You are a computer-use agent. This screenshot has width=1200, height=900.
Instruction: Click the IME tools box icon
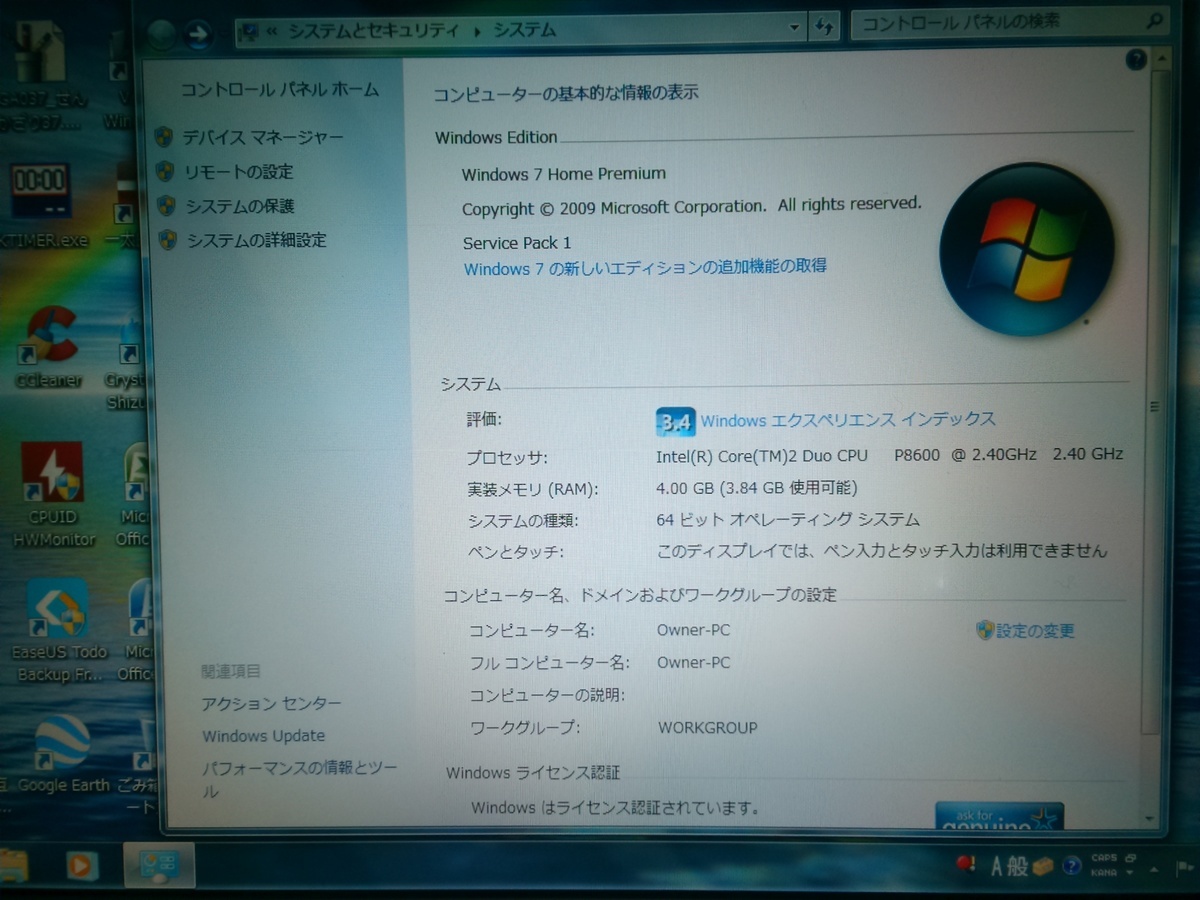point(1043,866)
